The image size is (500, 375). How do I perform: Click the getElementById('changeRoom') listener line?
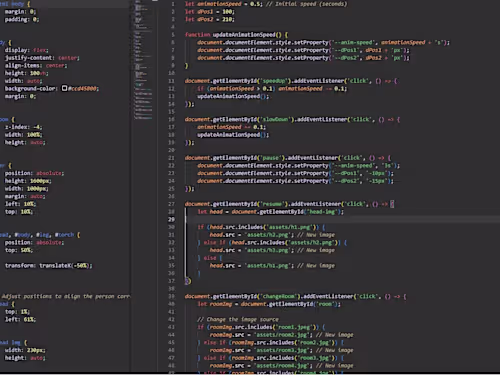pyautogui.click(x=296, y=296)
